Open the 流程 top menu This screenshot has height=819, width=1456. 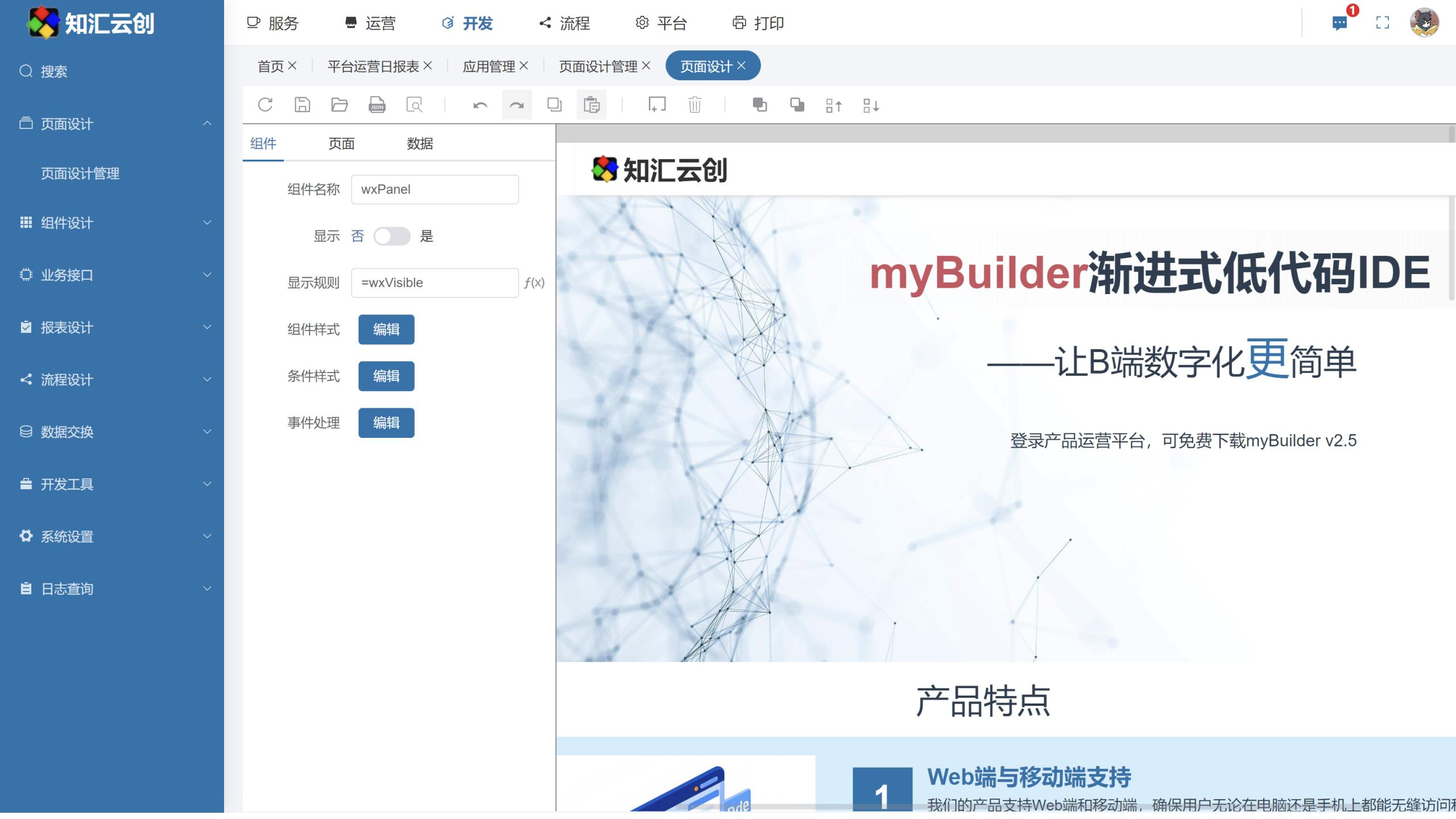(x=565, y=23)
